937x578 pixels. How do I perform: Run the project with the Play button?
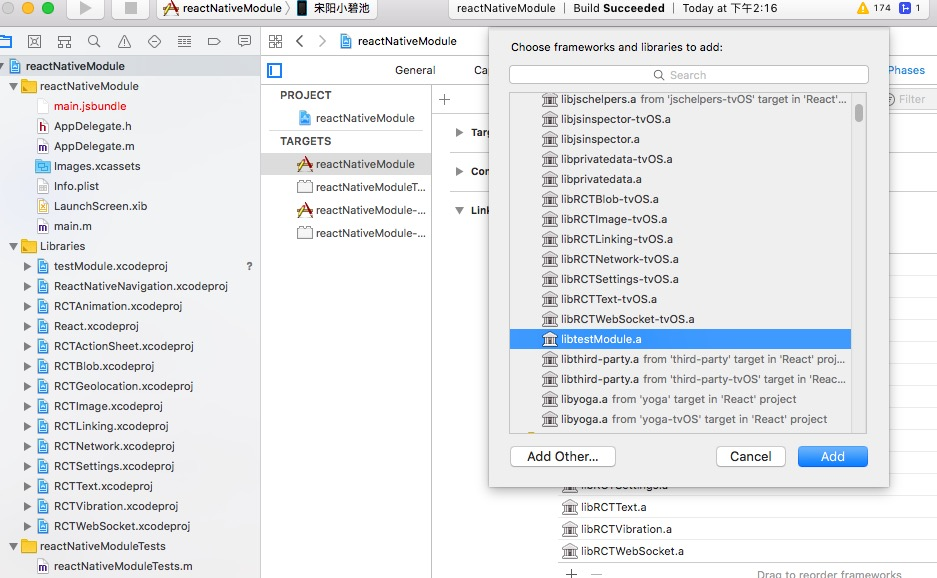coord(85,8)
